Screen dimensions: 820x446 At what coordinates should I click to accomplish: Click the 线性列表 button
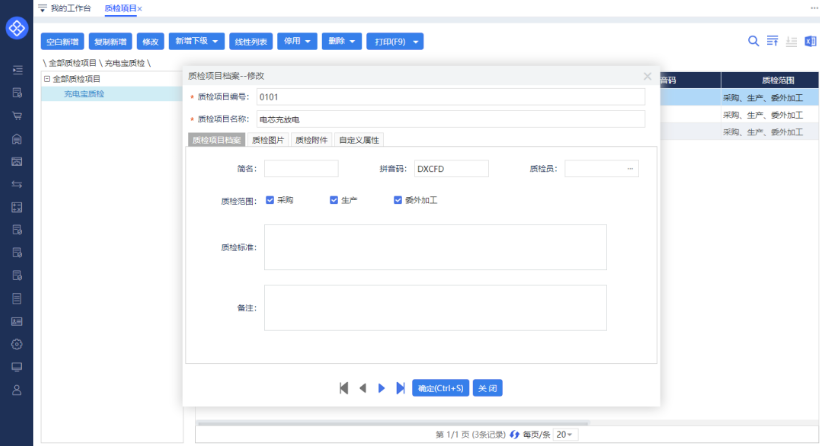click(x=251, y=41)
